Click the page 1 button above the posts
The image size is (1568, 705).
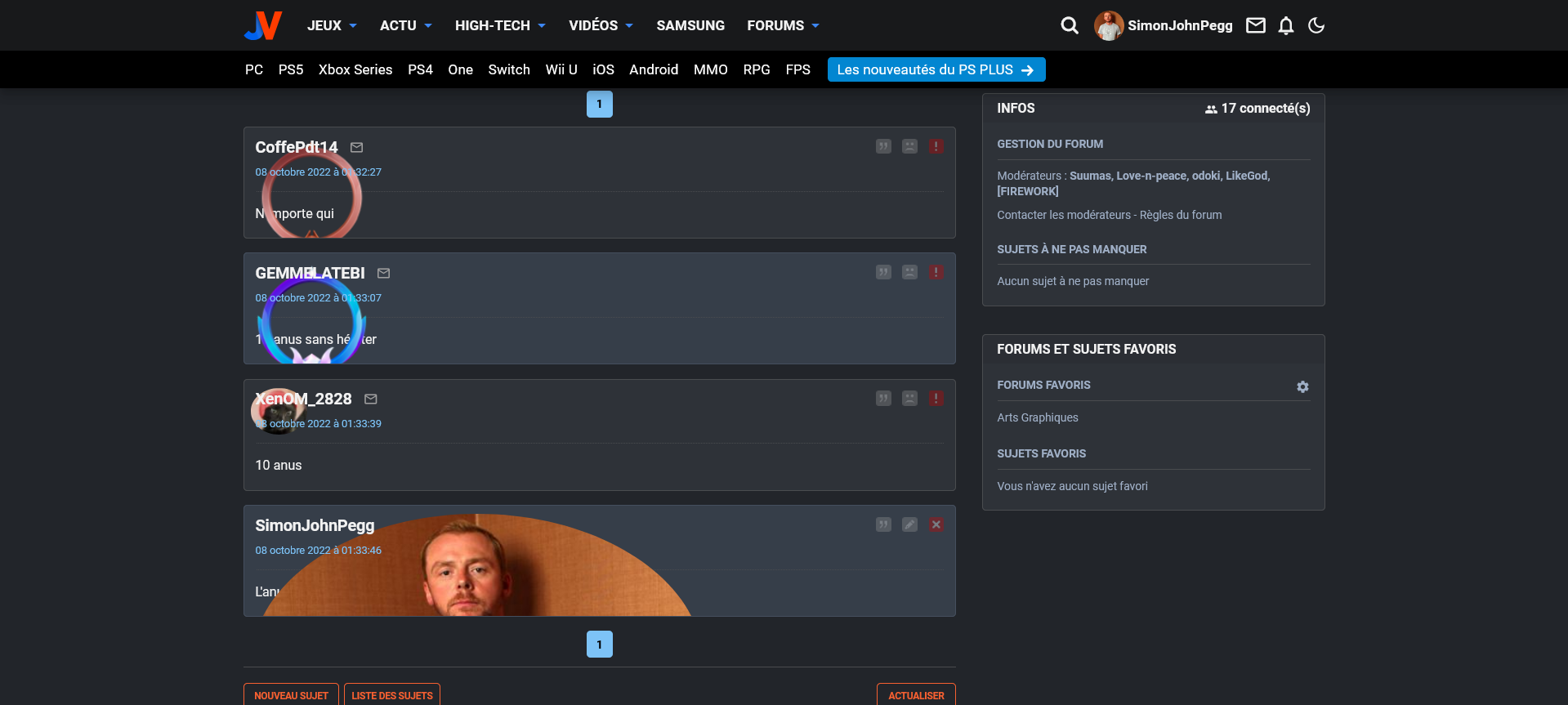pyautogui.click(x=599, y=105)
